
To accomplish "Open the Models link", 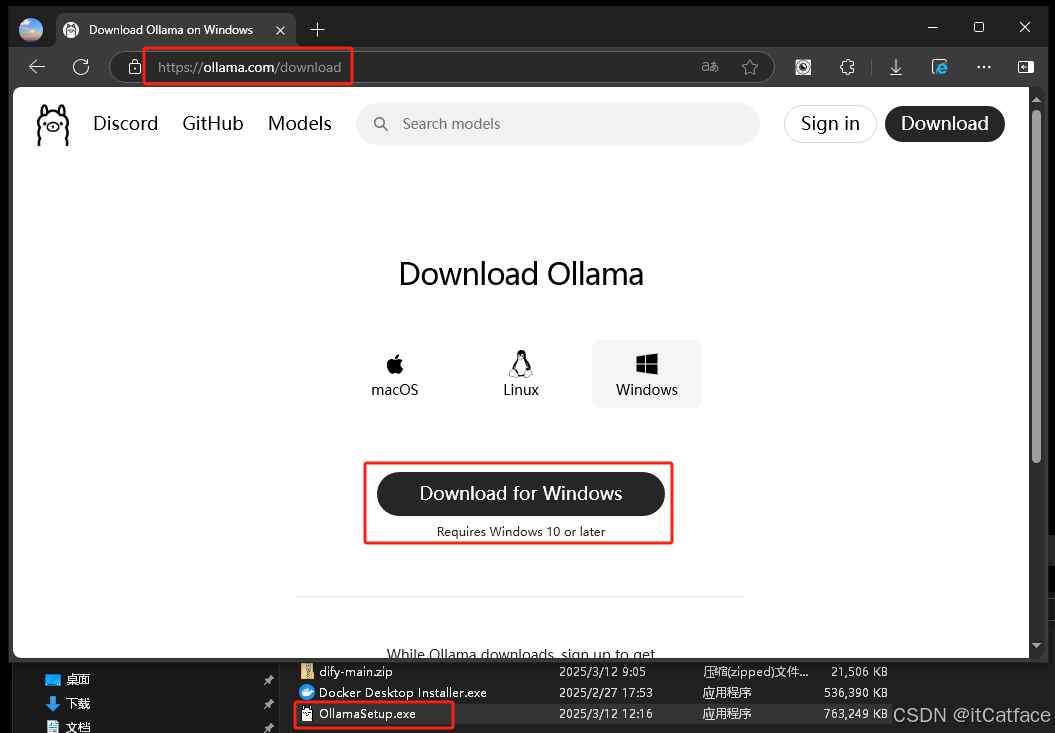I will (299, 123).
